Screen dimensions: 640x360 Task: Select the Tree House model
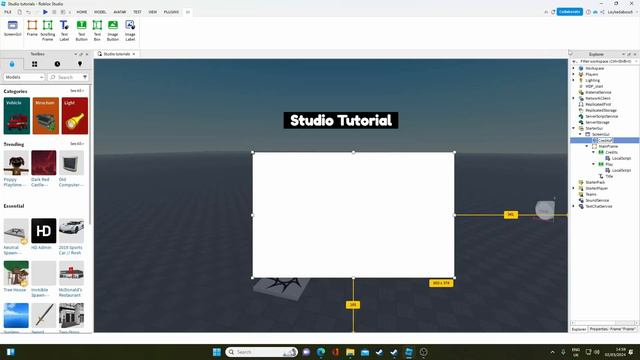(x=16, y=276)
